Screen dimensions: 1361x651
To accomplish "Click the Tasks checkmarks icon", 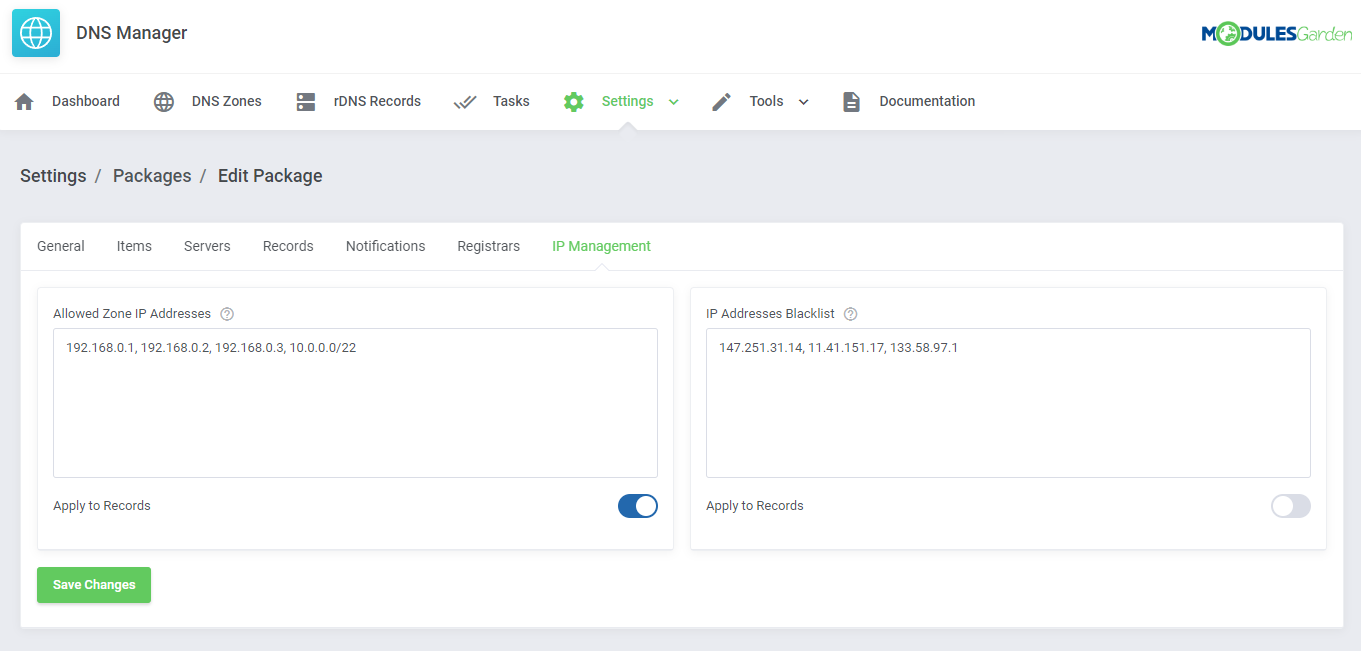I will 464,100.
